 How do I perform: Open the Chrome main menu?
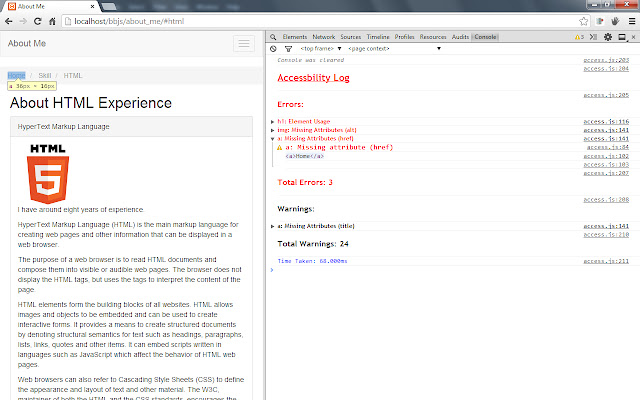click(x=632, y=21)
